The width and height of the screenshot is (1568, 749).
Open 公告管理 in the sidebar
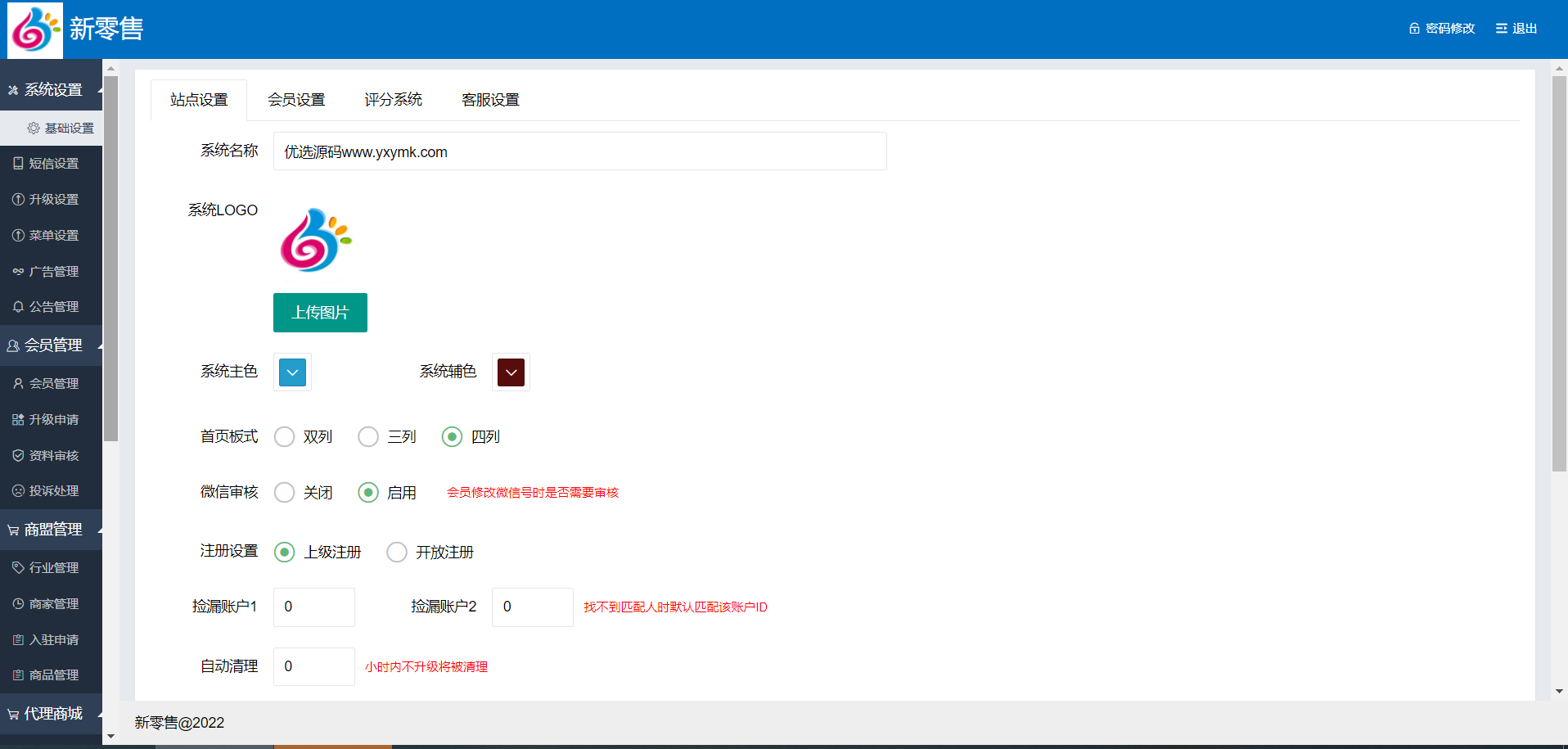pos(51,307)
